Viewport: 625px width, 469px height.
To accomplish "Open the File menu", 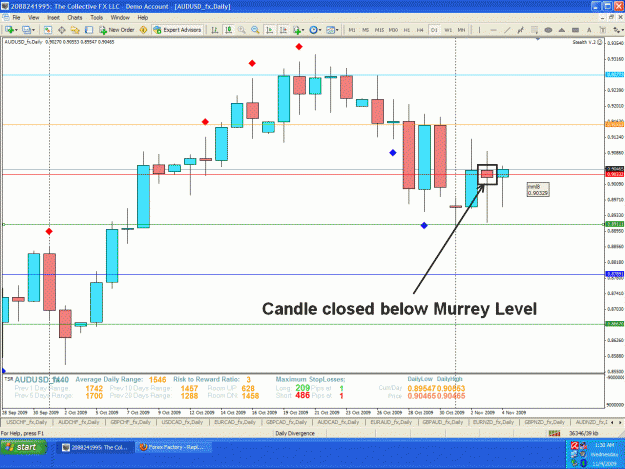I will point(16,18).
